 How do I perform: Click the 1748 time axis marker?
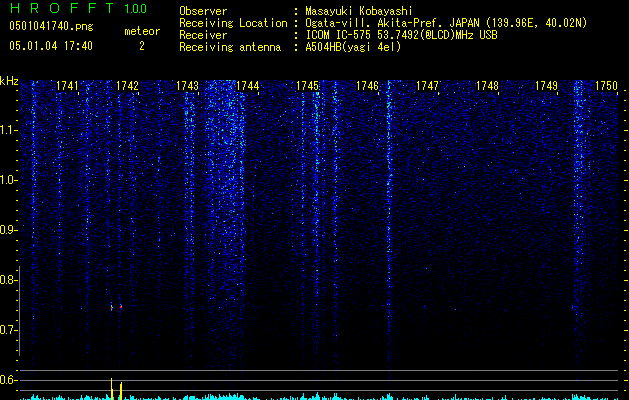click(487, 86)
